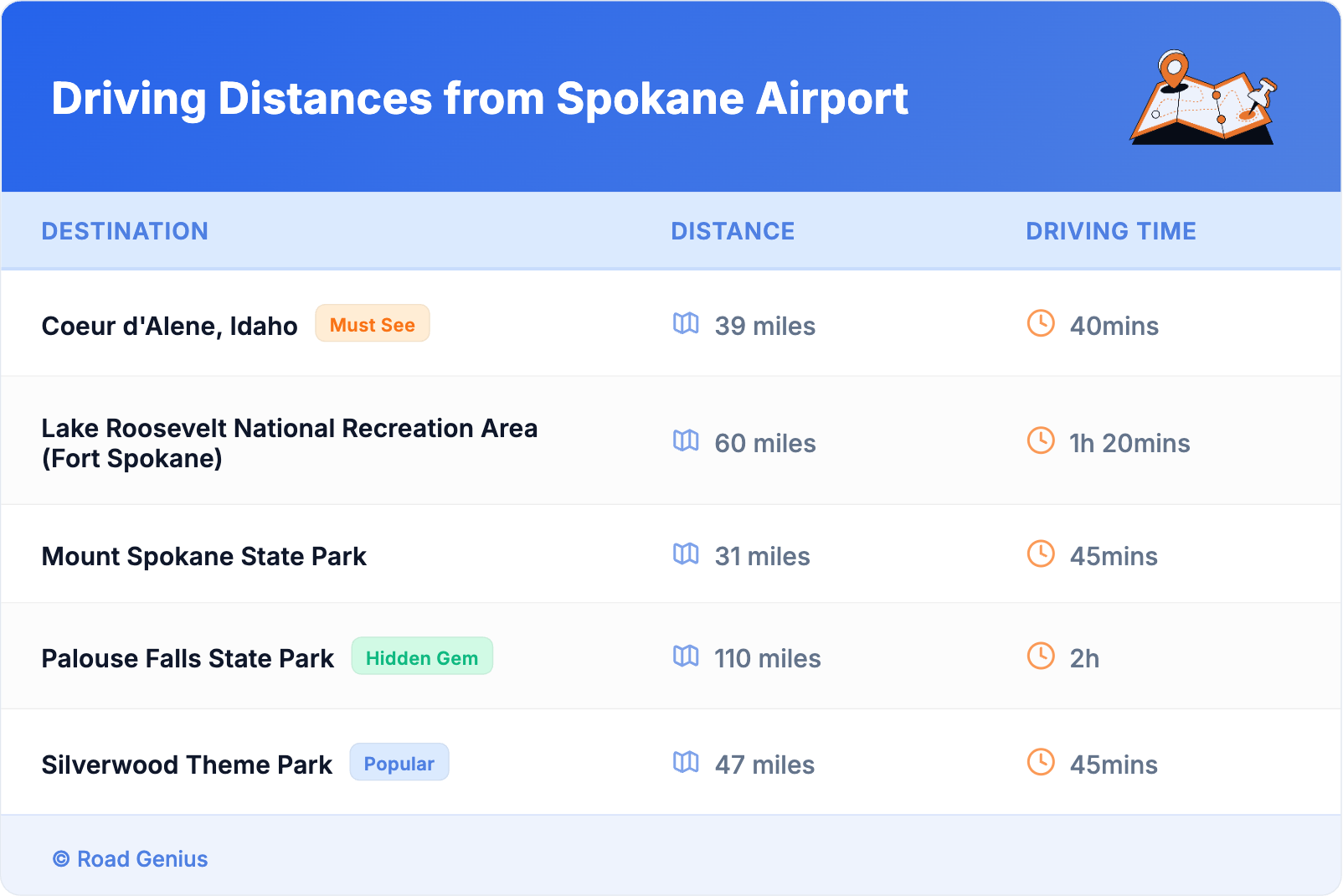This screenshot has width=1343, height=896.
Task: Click map icon beside 39 miles
Action: (x=686, y=323)
